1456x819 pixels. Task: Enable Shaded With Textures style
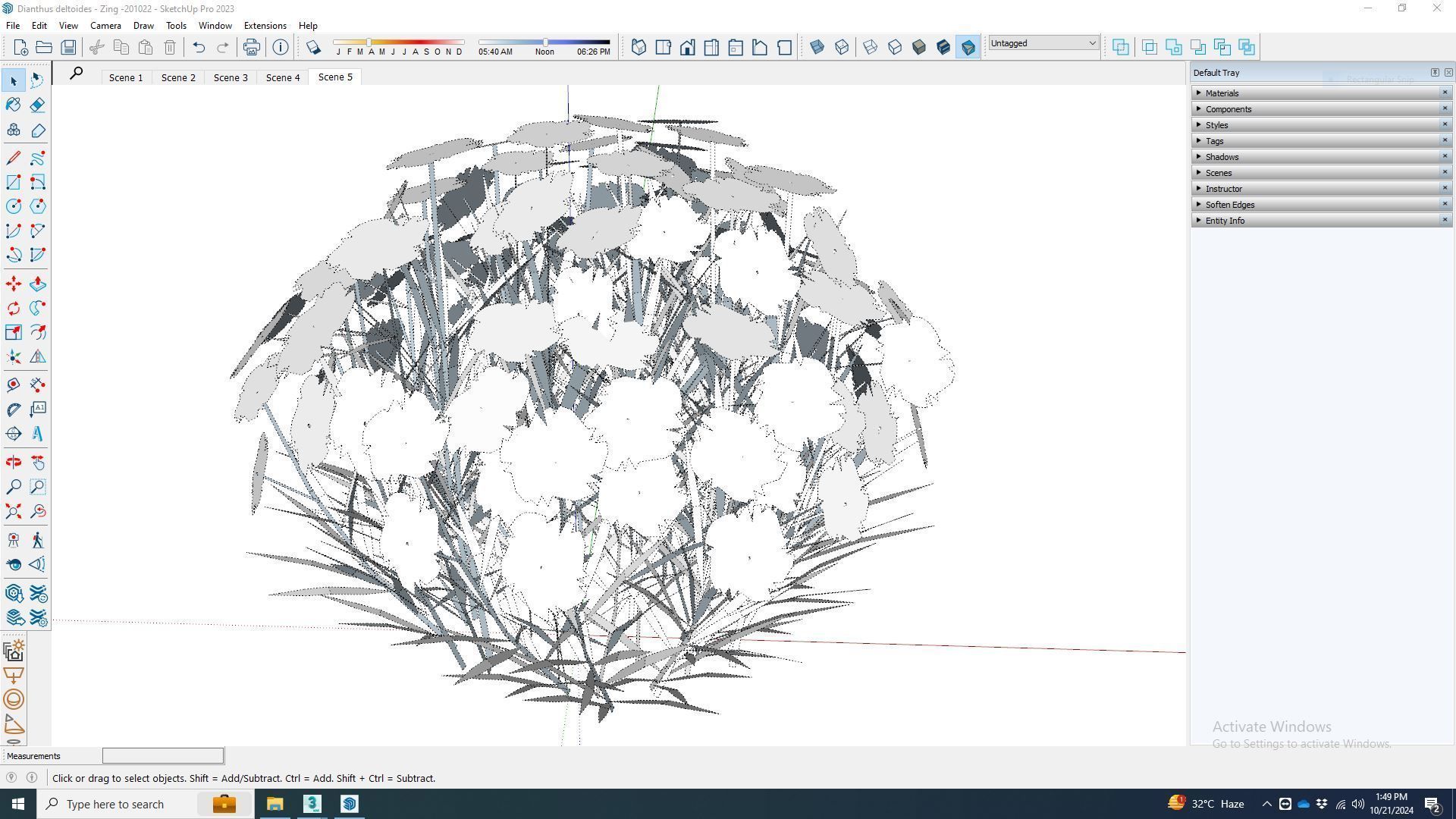pos(943,47)
